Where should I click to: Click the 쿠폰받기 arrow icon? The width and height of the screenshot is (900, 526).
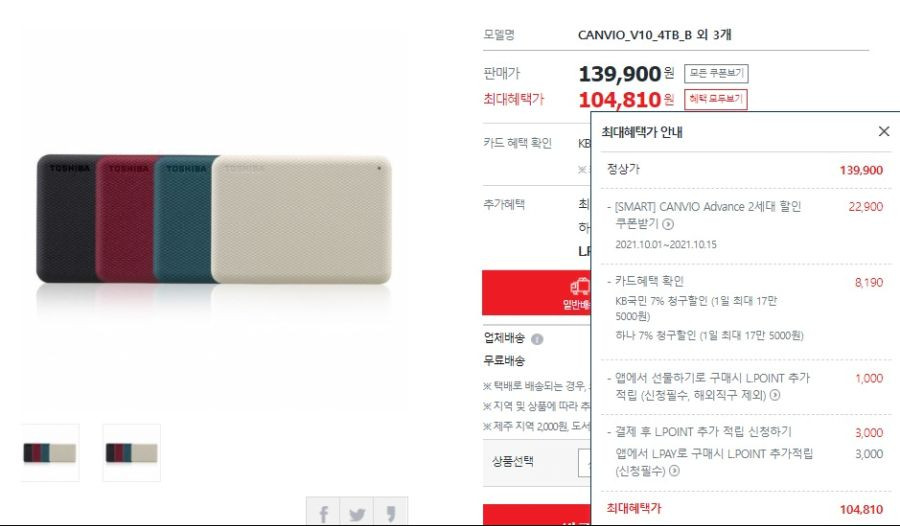click(668, 224)
